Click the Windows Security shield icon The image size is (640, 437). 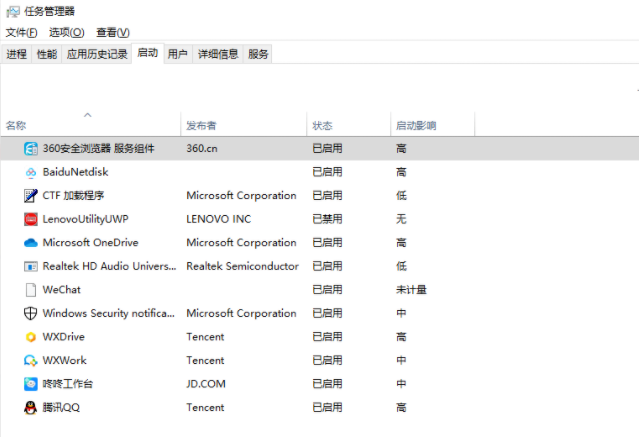coord(31,313)
